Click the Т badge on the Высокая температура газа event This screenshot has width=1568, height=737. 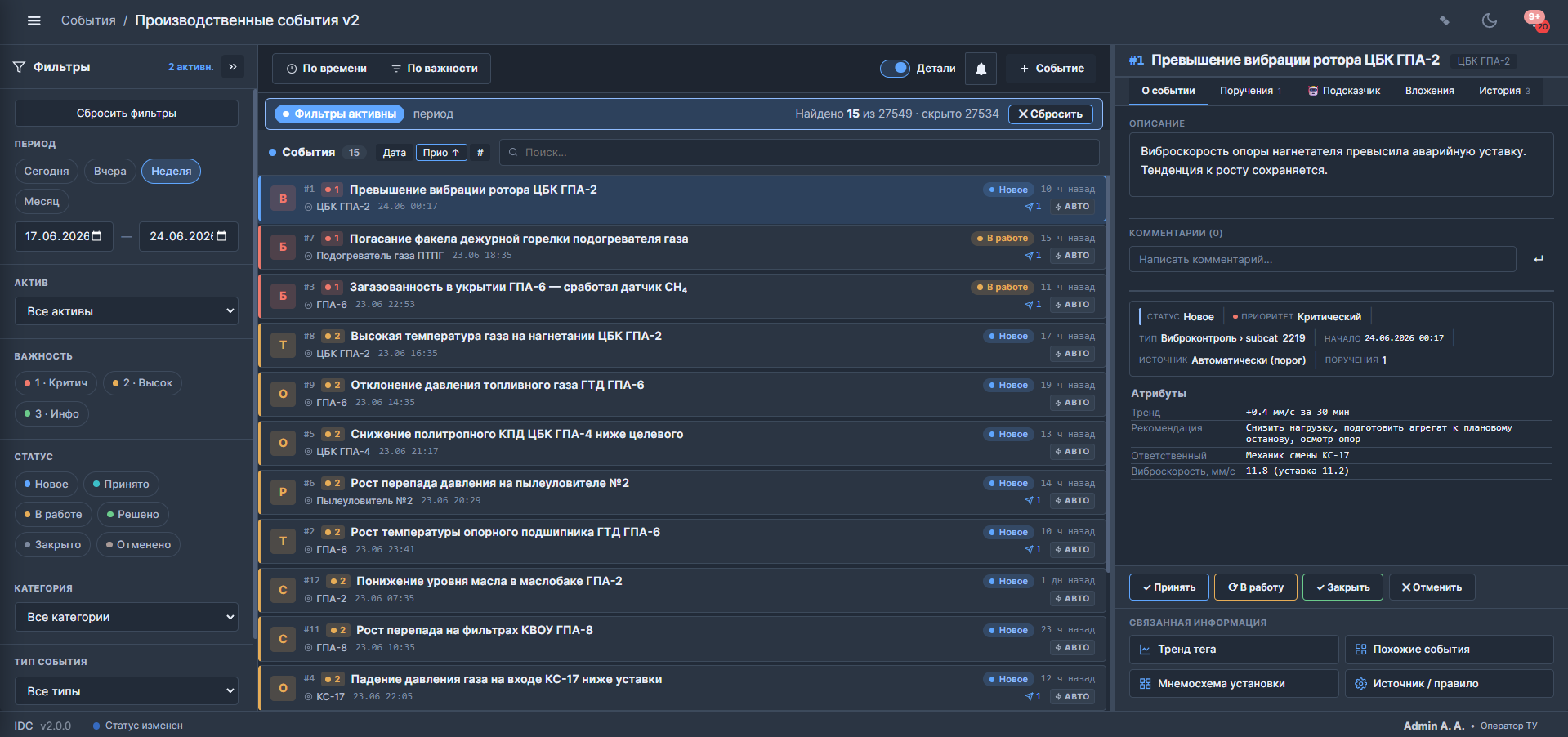tap(284, 345)
